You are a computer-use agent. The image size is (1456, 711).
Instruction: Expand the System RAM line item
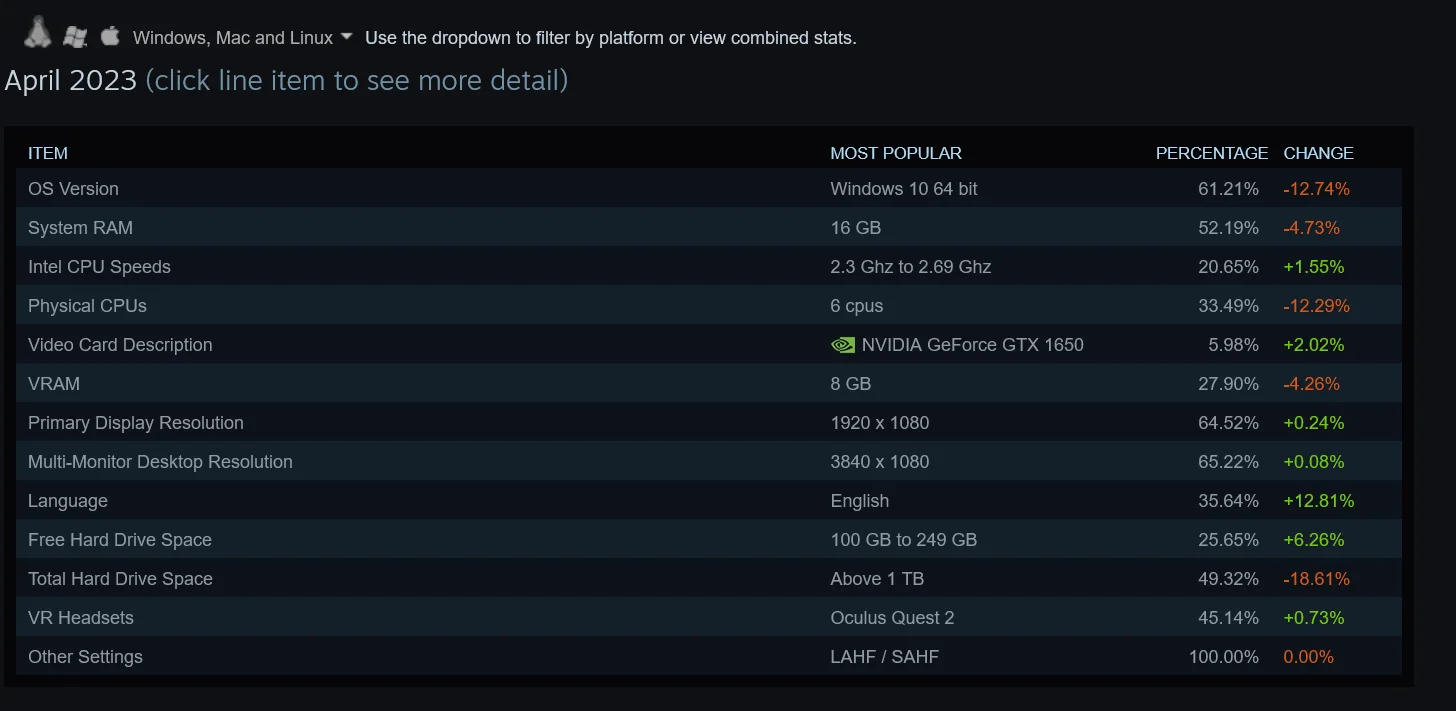tap(708, 227)
